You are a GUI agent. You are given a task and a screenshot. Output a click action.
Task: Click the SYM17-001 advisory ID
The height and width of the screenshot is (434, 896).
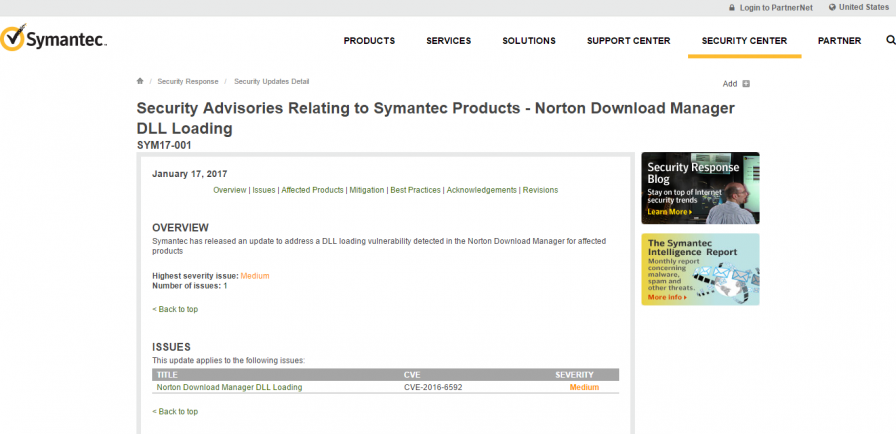tap(164, 146)
